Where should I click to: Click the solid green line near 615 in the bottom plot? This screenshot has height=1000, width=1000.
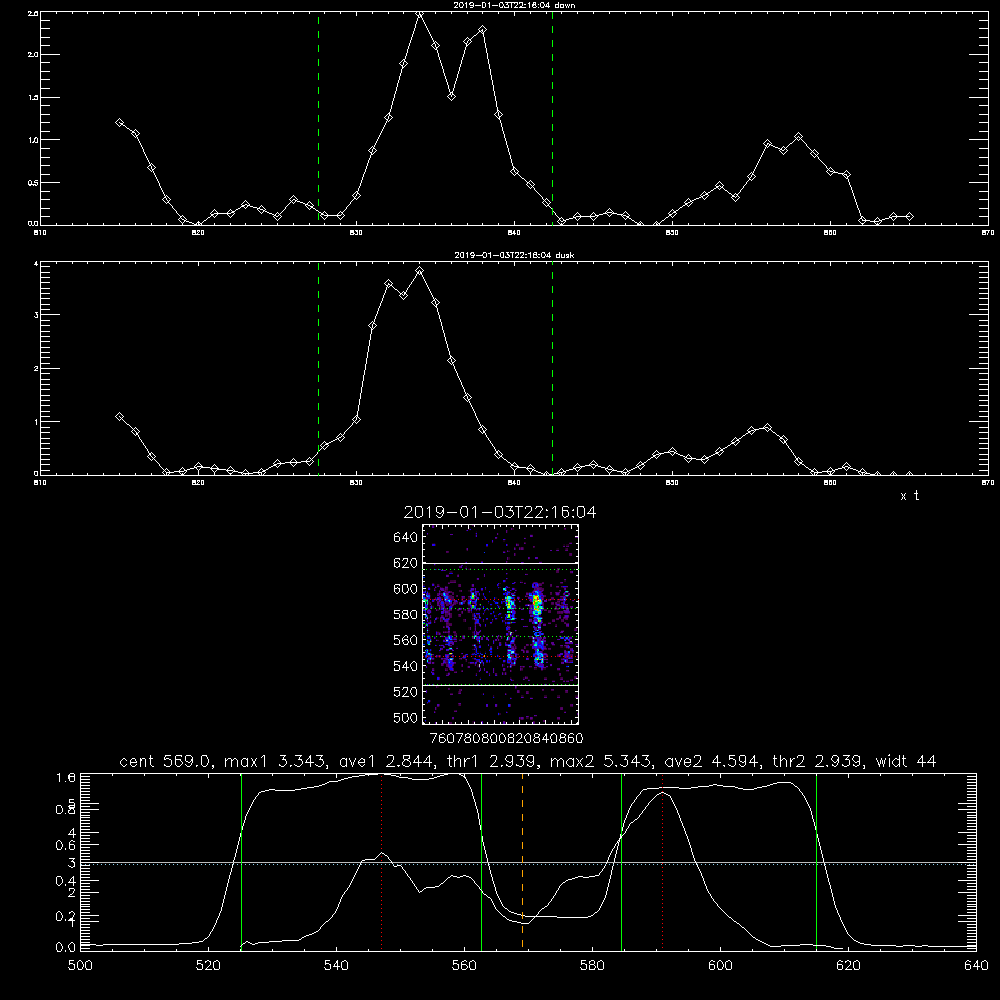(816, 861)
